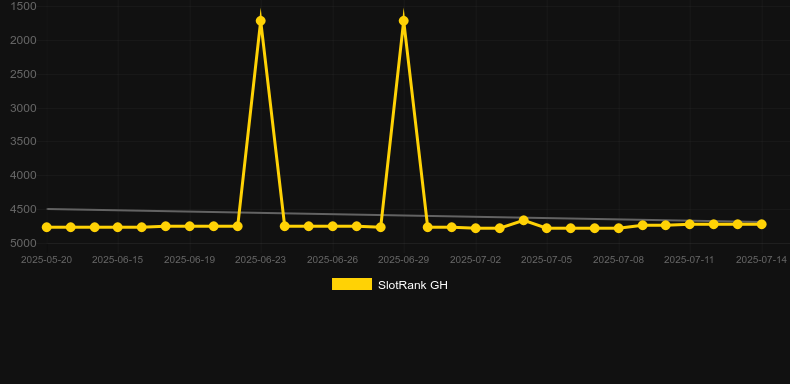This screenshot has width=790, height=384.
Task: Click the raised data point before 2025-07-05
Action: coord(523,220)
